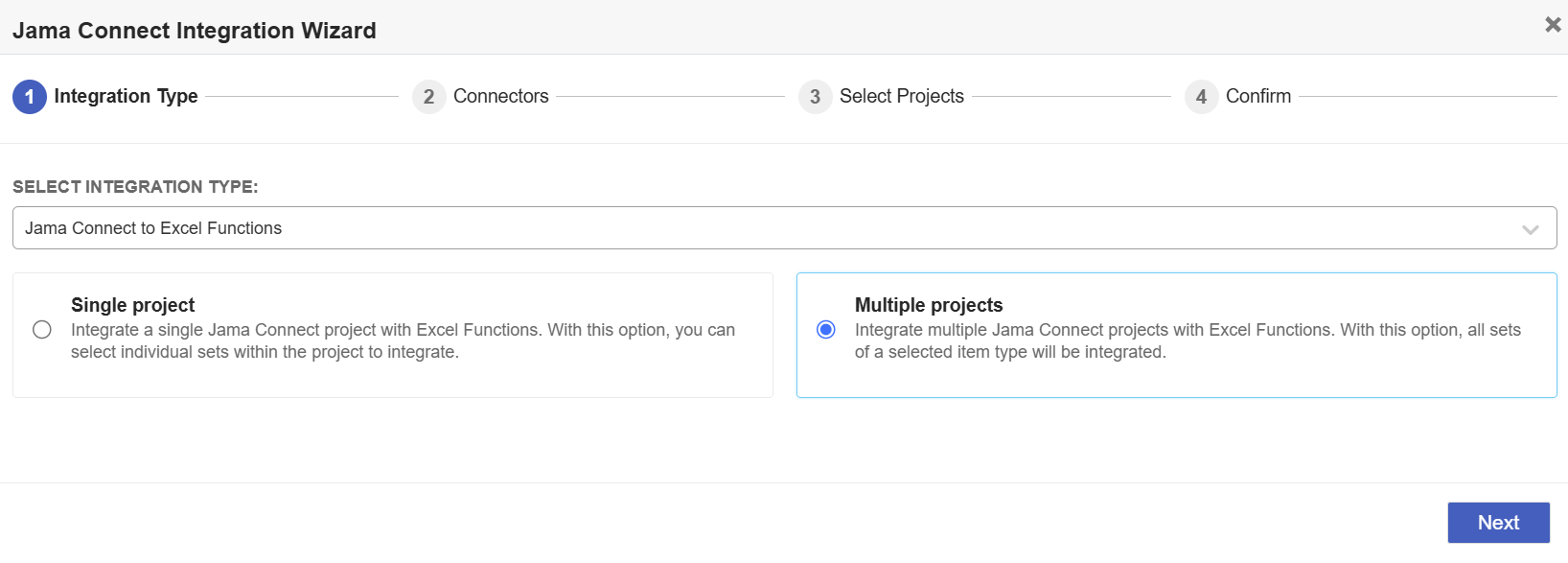The width and height of the screenshot is (1568, 563).
Task: Click the step 4 circle icon
Action: tap(1202, 97)
